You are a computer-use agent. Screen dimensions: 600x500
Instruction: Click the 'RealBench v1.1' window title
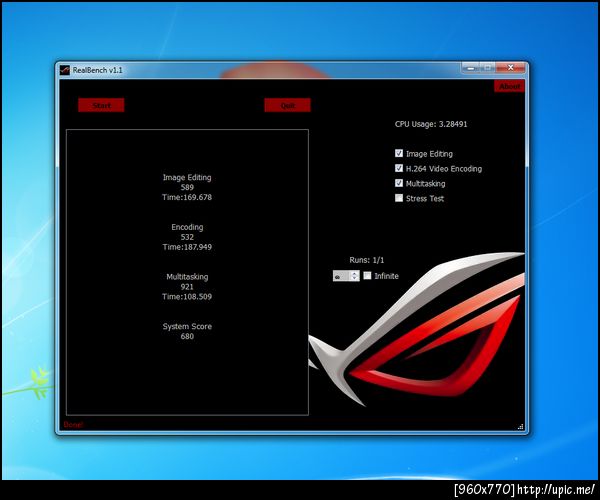click(x=98, y=70)
